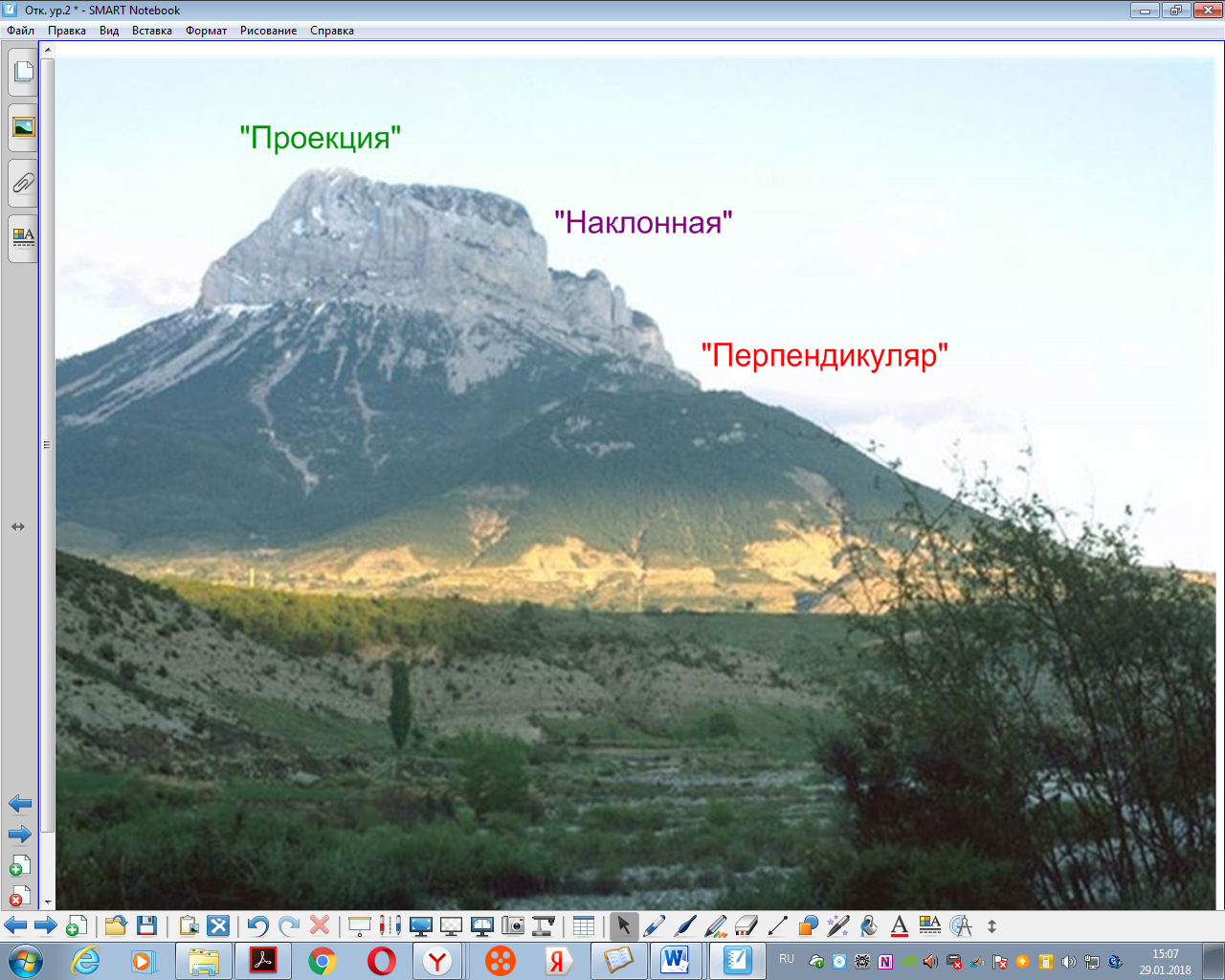Open the Правка menu
Image resolution: width=1225 pixels, height=980 pixels.
[67, 31]
